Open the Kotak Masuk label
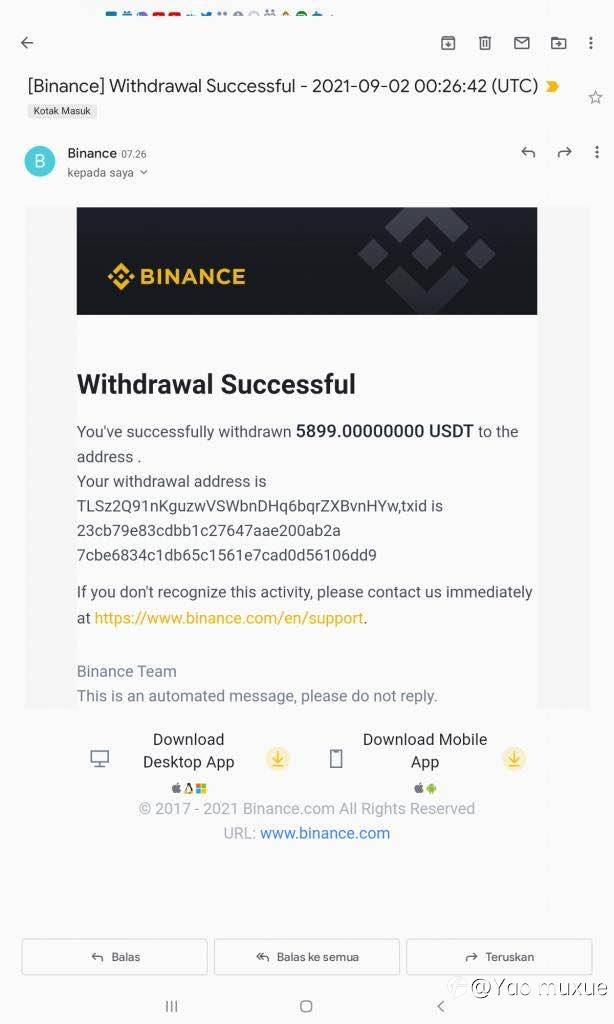The height and width of the screenshot is (1024, 614). 62,111
